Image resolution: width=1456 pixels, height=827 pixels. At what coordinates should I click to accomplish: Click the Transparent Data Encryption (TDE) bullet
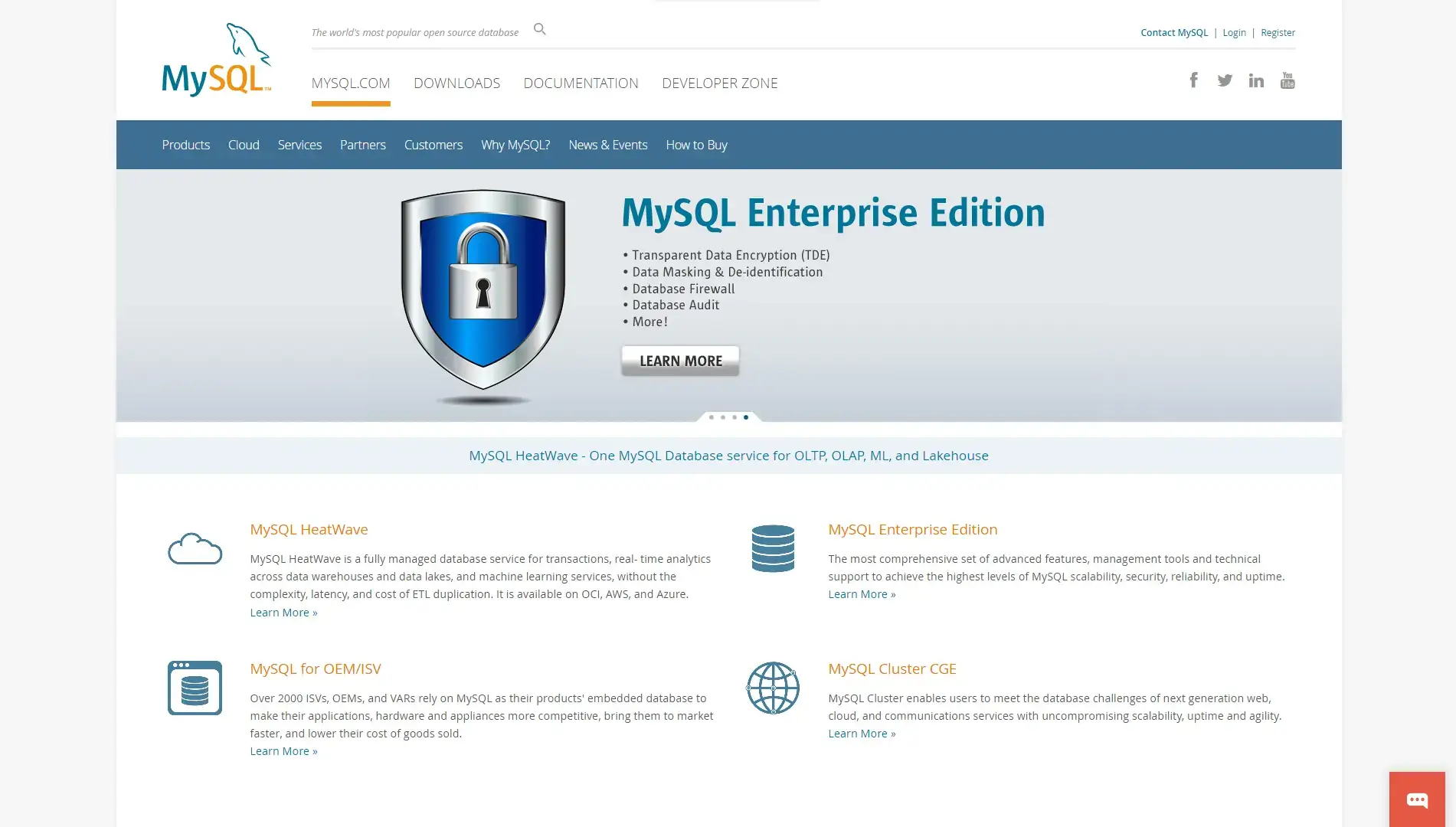[x=726, y=255]
